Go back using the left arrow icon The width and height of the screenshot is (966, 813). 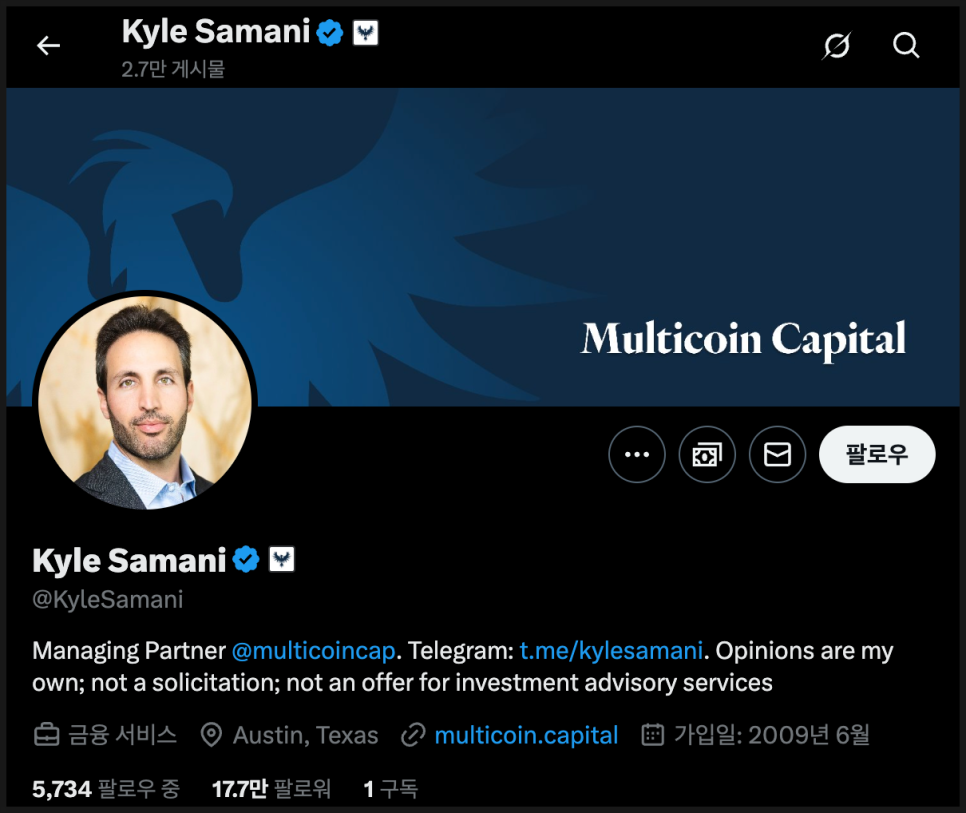tap(48, 46)
